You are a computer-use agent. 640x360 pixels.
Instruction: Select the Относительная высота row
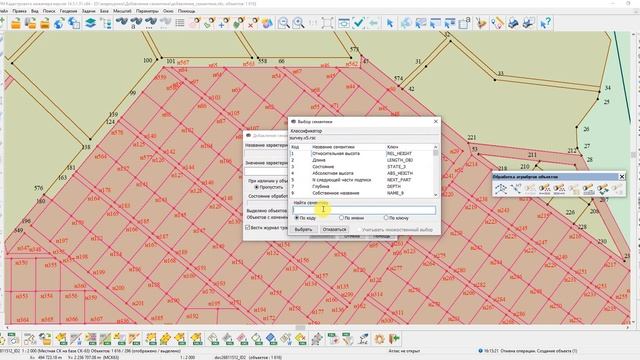click(361, 153)
